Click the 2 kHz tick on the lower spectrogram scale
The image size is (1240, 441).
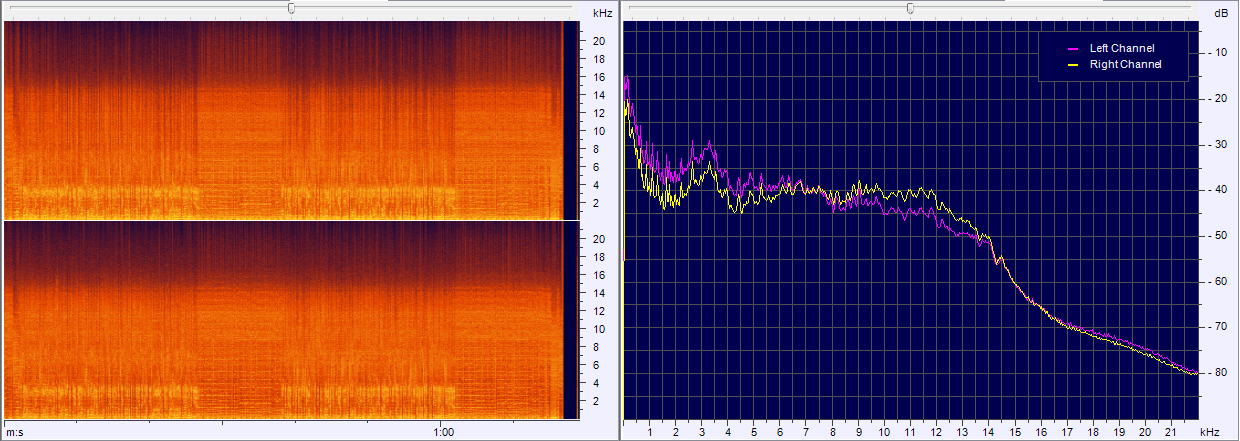click(598, 401)
